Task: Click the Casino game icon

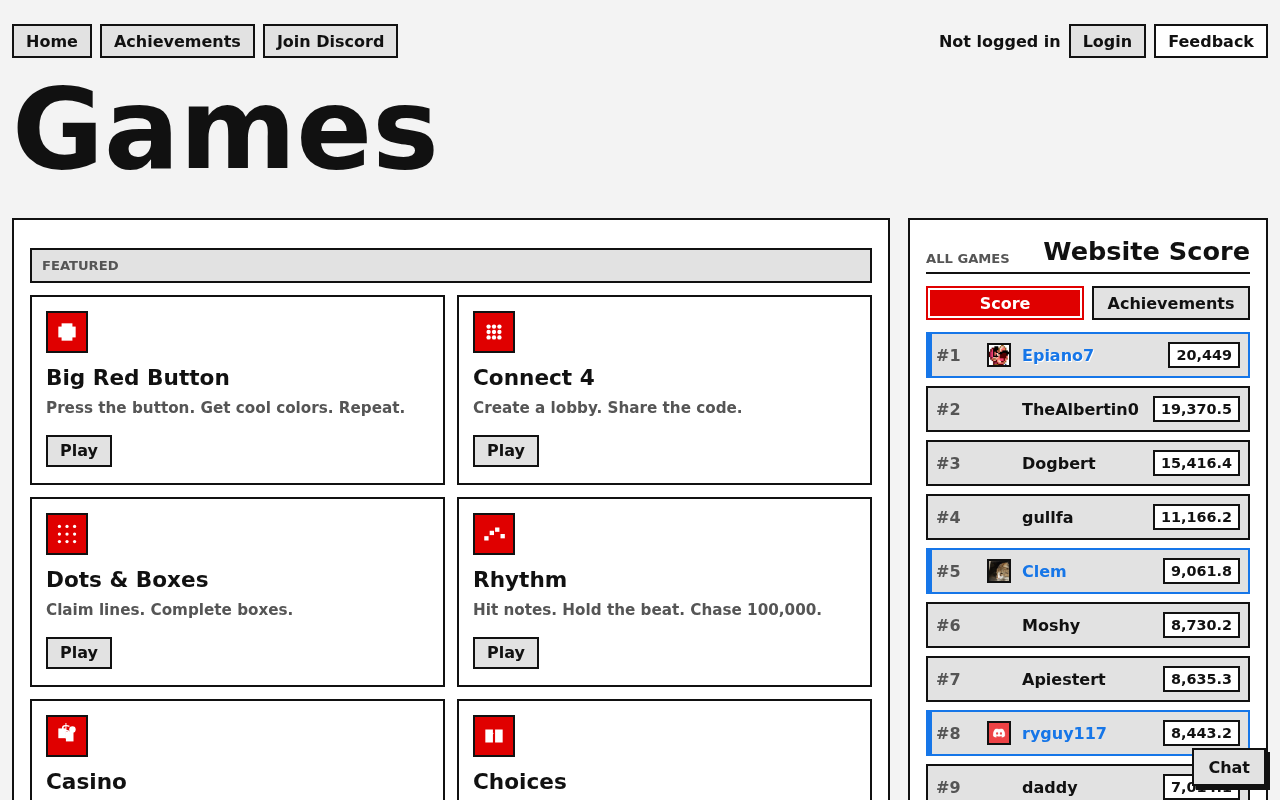Action: pyautogui.click(x=67, y=736)
